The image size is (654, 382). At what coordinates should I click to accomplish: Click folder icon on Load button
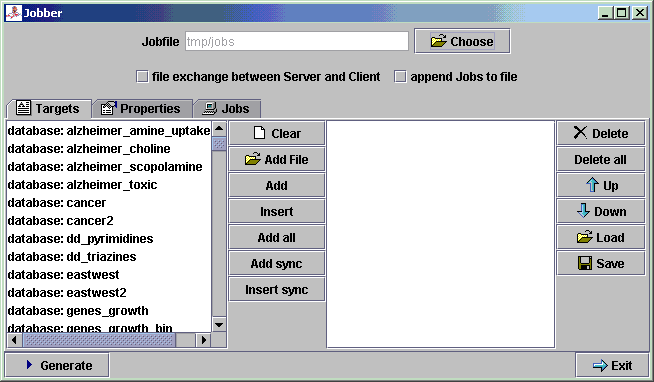pos(585,237)
